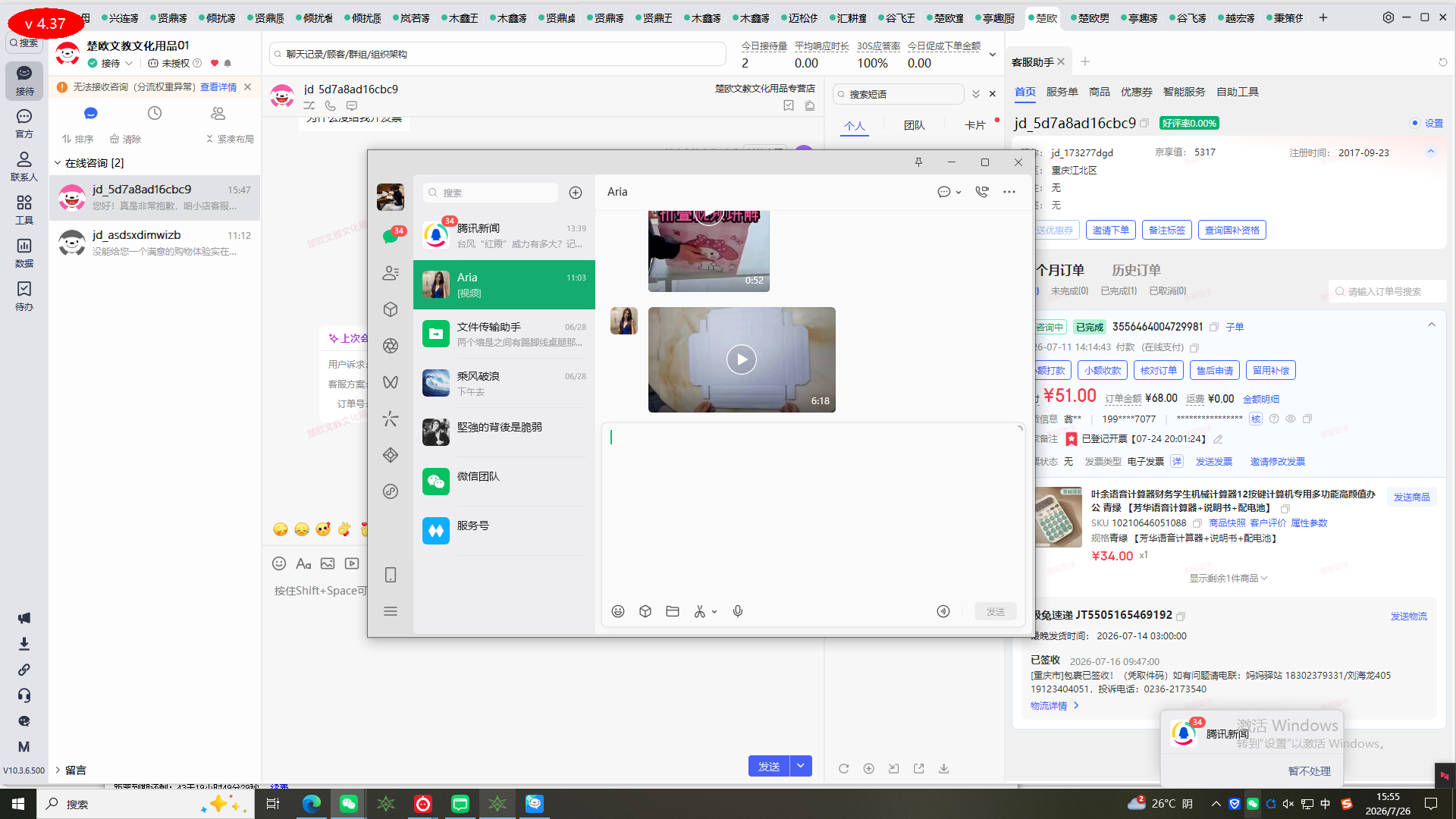This screenshot has width=1456, height=819.
Task: Open the headset icon in JD sidebar
Action: [x=24, y=695]
